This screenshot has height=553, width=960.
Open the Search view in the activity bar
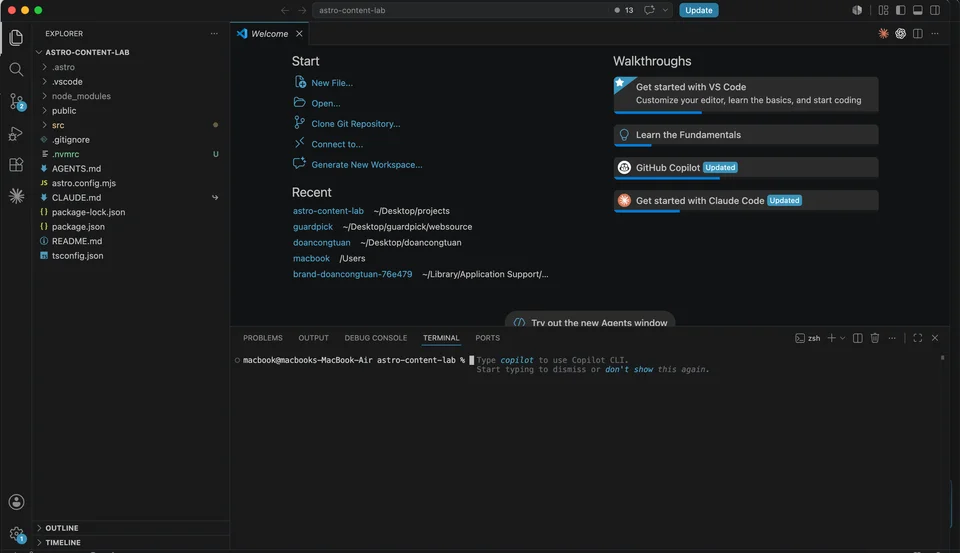[x=16, y=69]
